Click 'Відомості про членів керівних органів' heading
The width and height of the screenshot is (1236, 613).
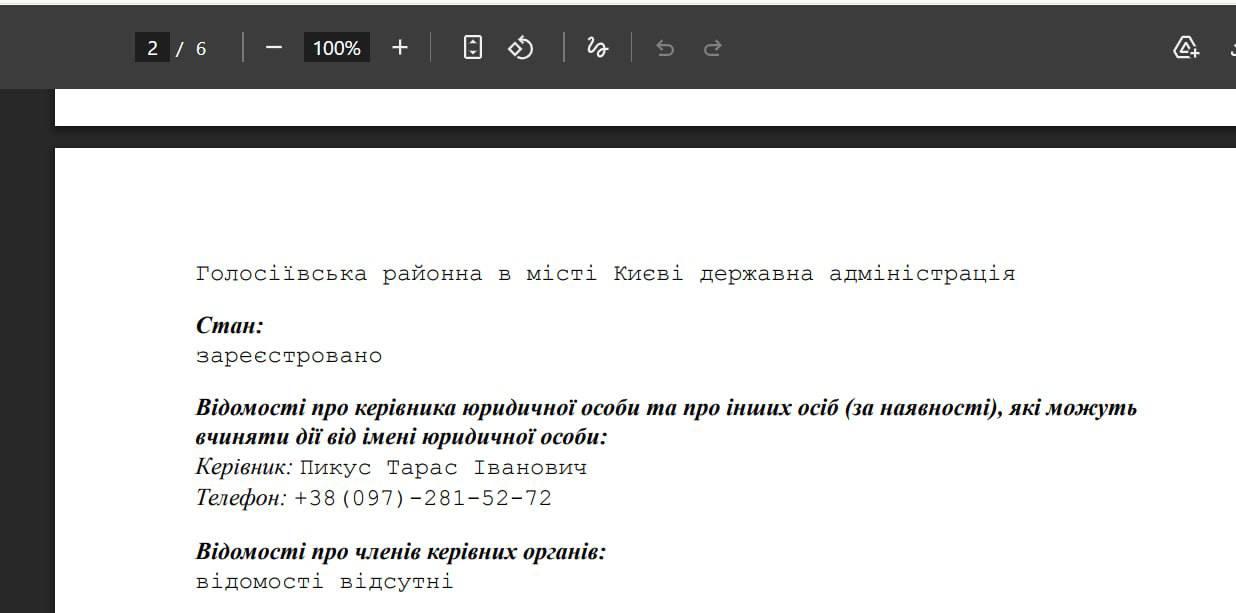[400, 552]
